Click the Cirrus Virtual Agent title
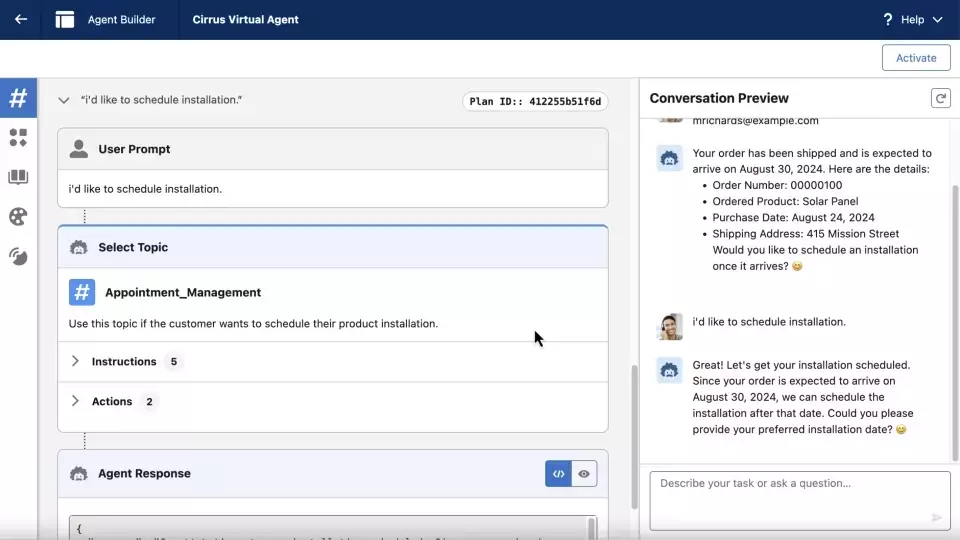 coord(246,20)
